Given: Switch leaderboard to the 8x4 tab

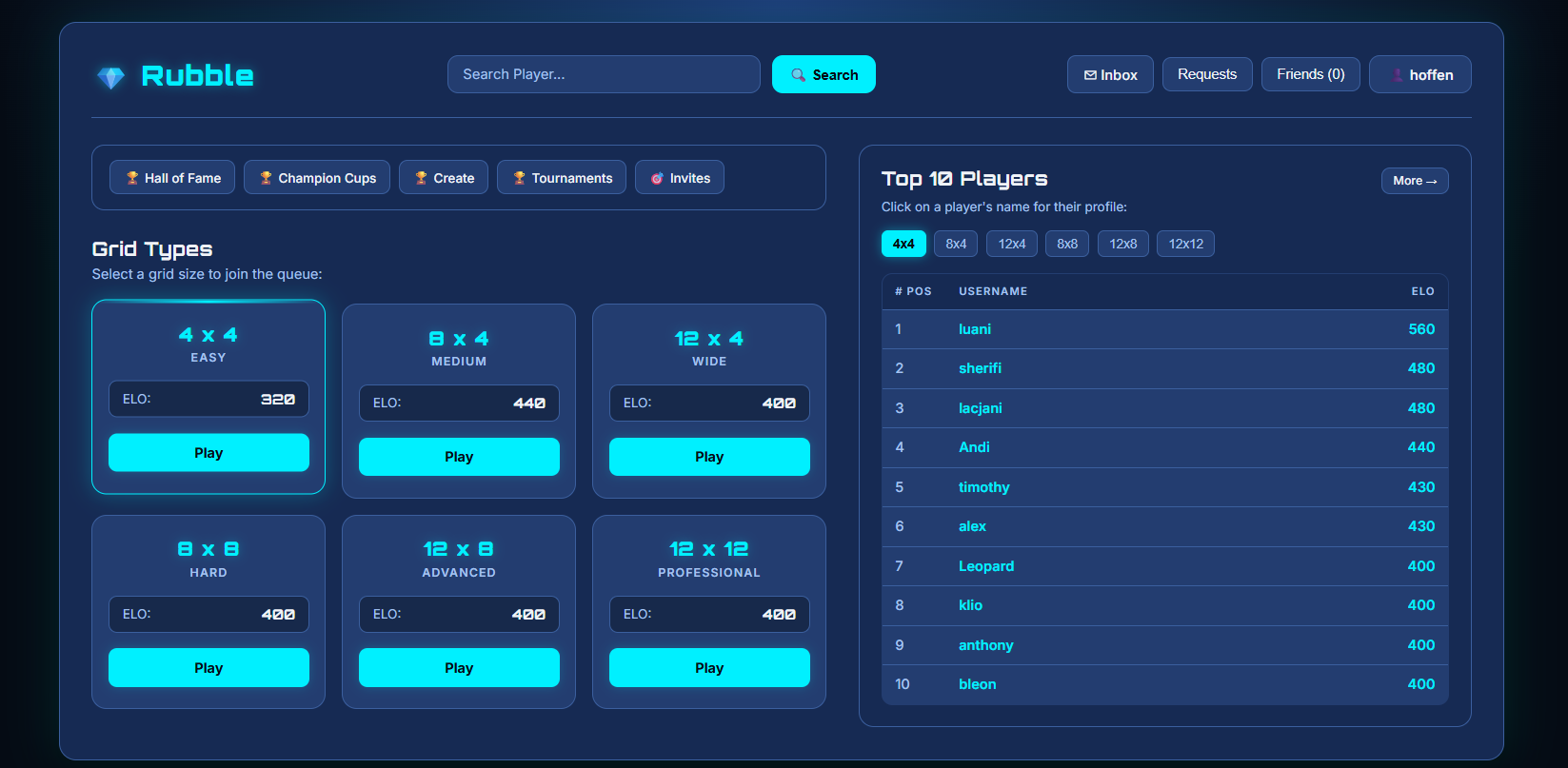Looking at the screenshot, I should click(x=956, y=244).
